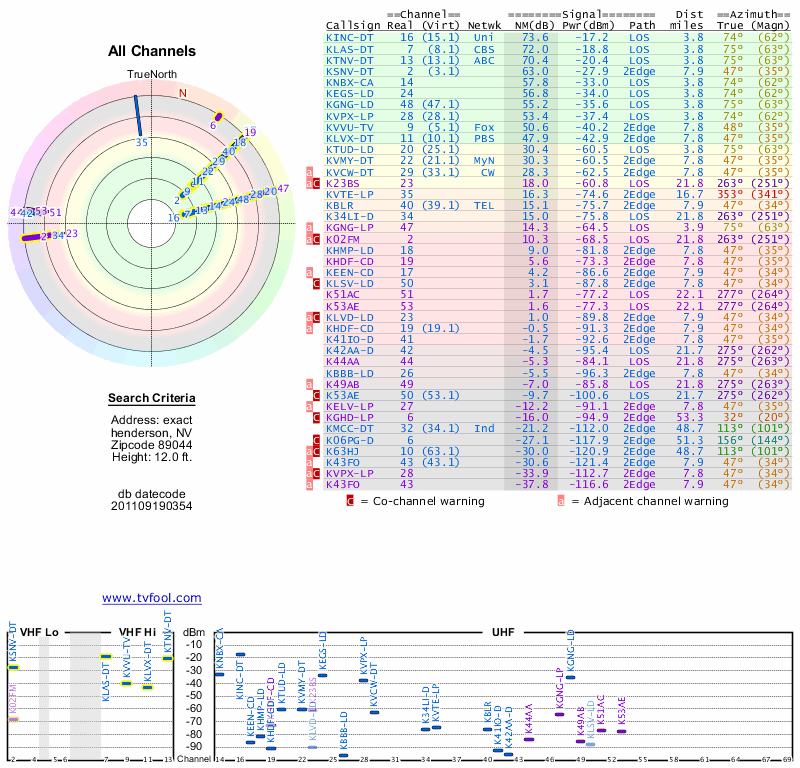The width and height of the screenshot is (800, 768).
Task: Click the KINC-DT callsign in the table
Action: pos(350,37)
